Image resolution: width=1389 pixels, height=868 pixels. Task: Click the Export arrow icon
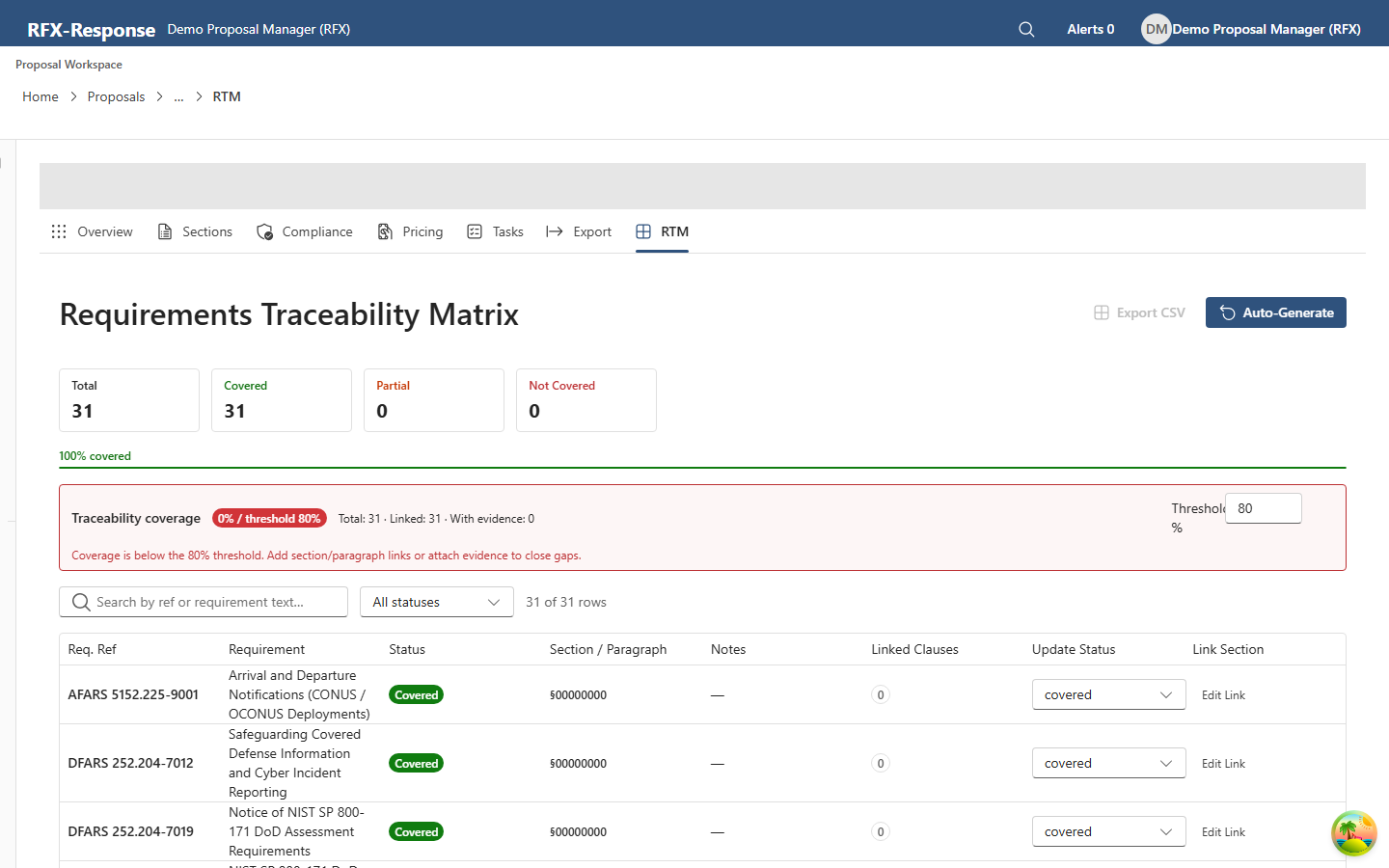[x=555, y=231]
